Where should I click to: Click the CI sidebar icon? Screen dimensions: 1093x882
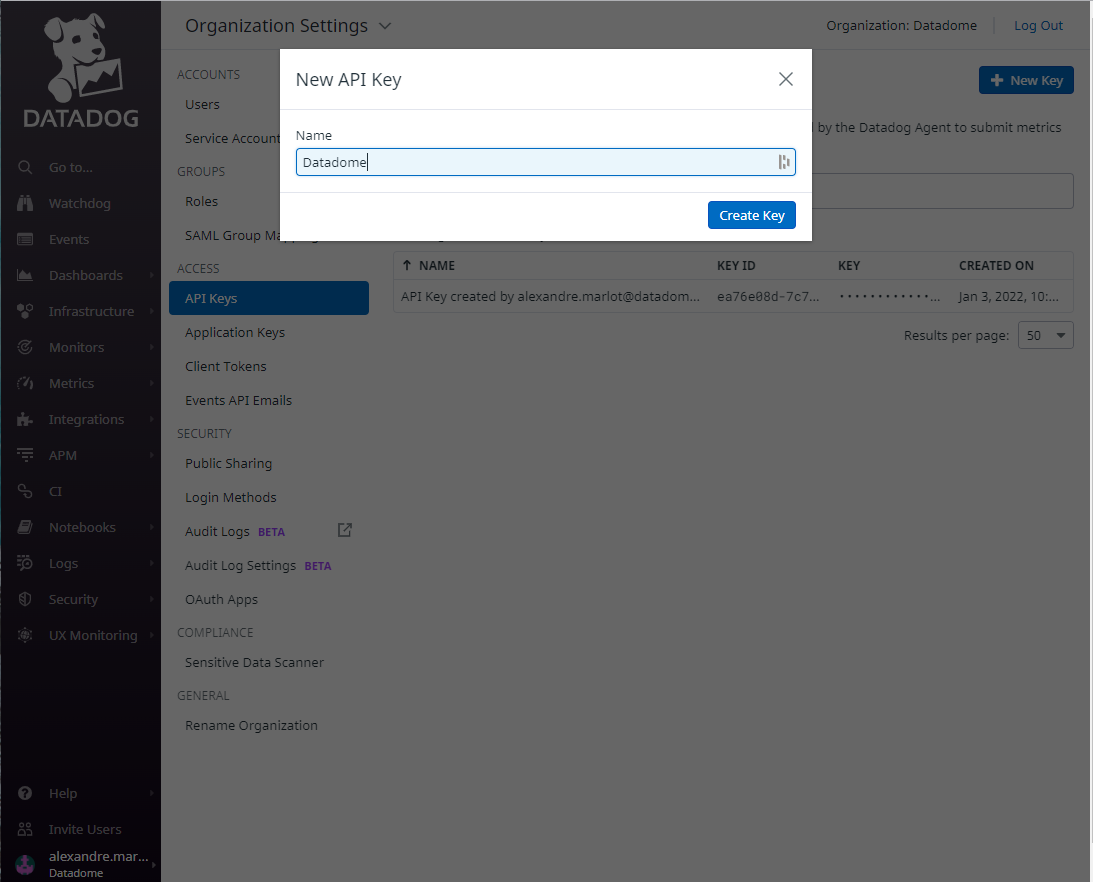[25, 491]
